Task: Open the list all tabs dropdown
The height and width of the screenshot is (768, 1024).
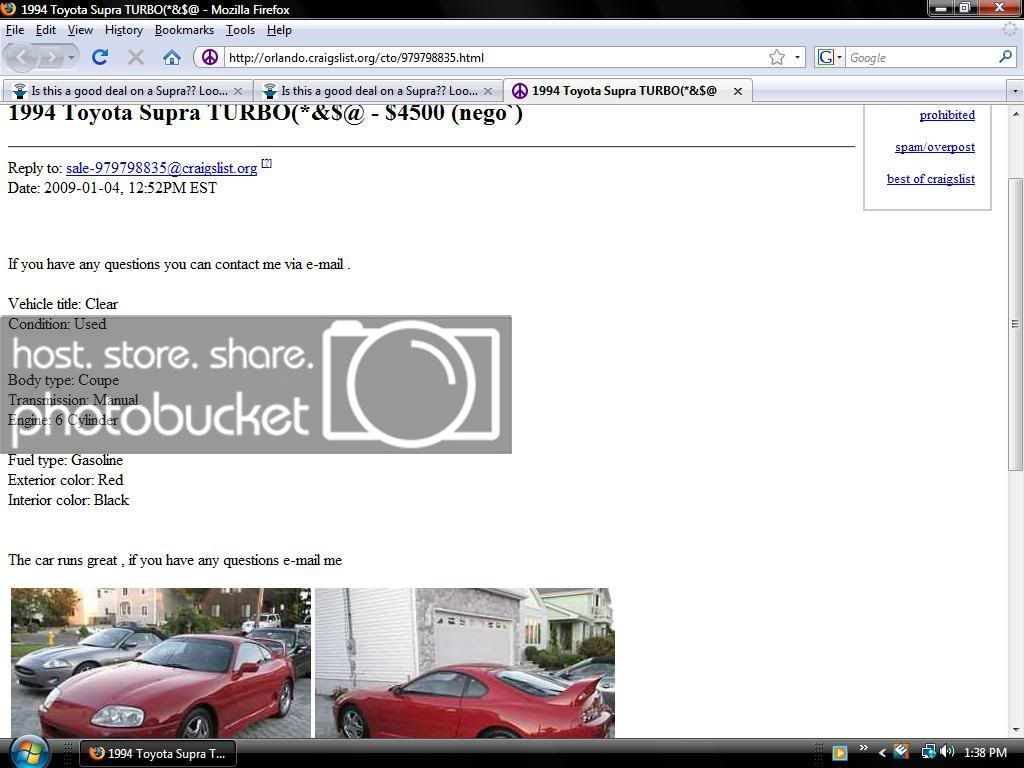Action: 1015,91
